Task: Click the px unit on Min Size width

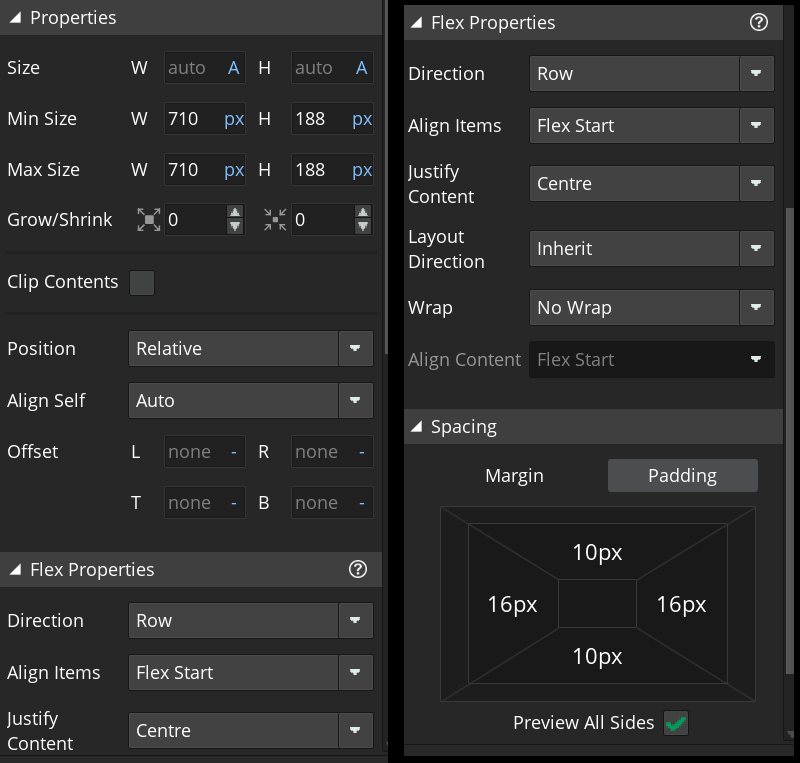Action: coord(234,118)
